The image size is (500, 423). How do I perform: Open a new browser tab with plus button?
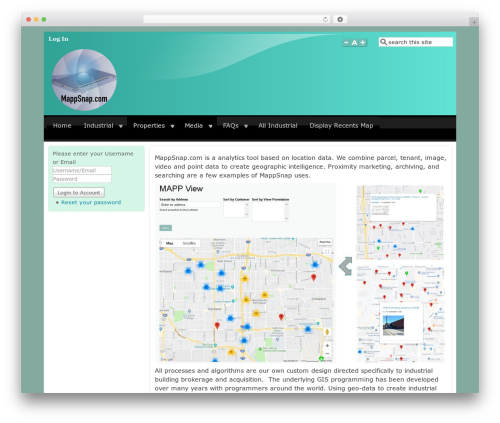pyautogui.click(x=474, y=22)
